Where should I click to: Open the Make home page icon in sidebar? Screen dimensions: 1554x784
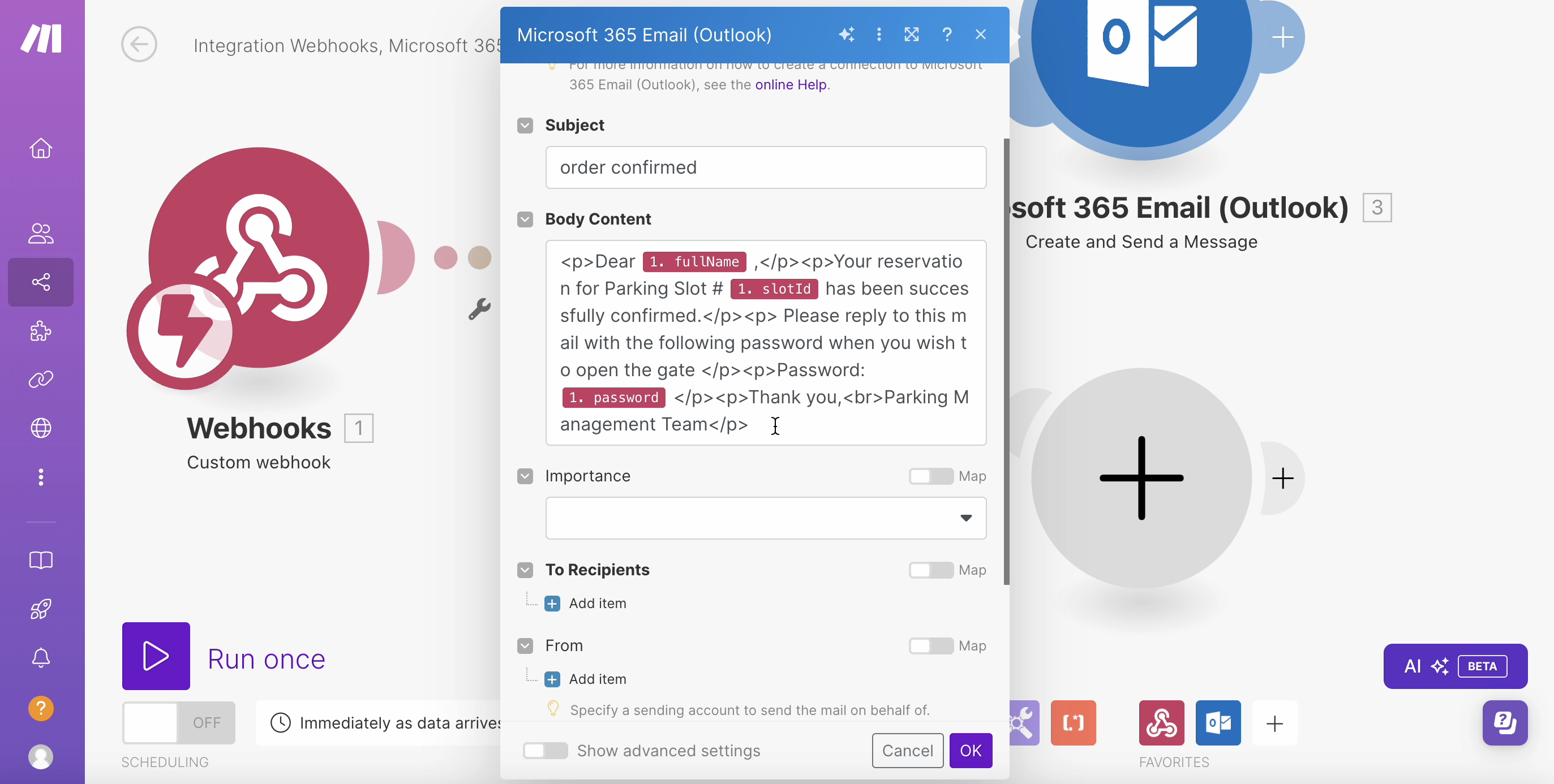pyautogui.click(x=40, y=148)
